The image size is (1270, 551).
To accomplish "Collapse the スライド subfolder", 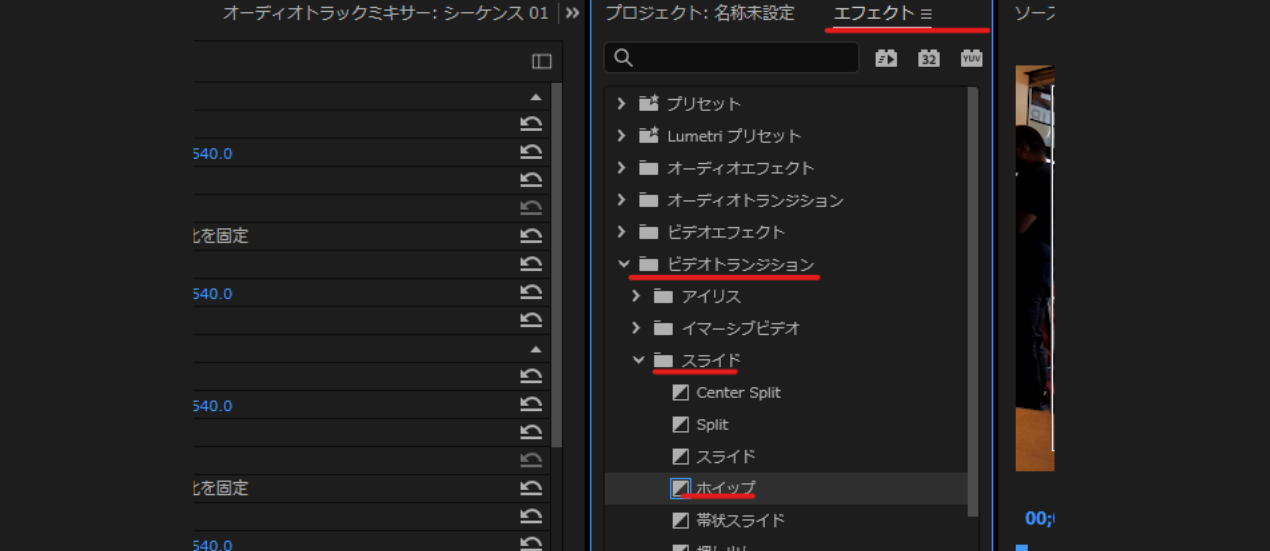I will pyautogui.click(x=638, y=360).
